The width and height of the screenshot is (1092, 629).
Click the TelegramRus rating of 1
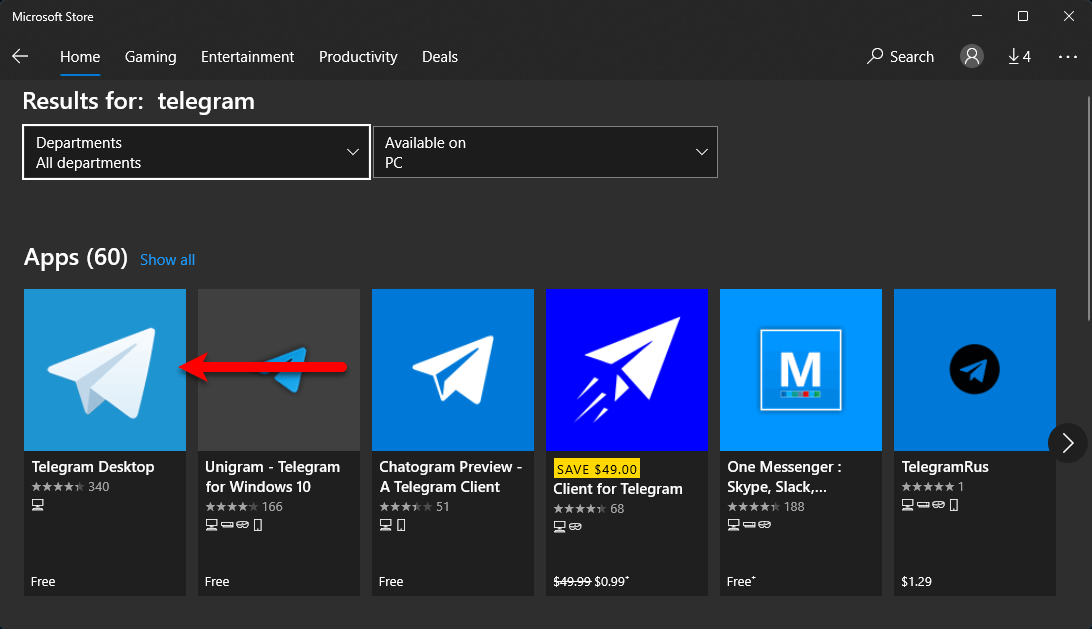(x=961, y=487)
